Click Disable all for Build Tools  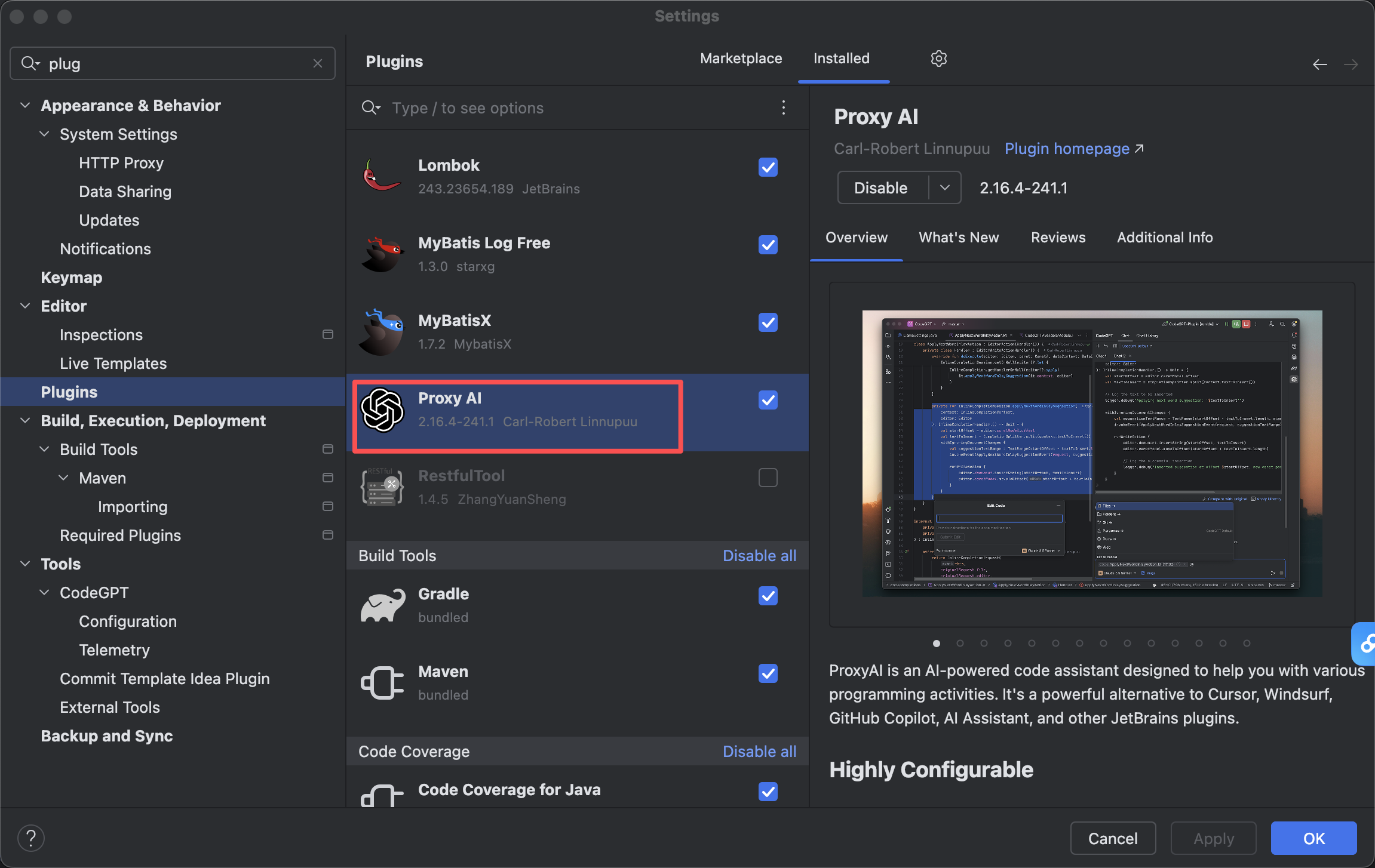tap(759, 556)
